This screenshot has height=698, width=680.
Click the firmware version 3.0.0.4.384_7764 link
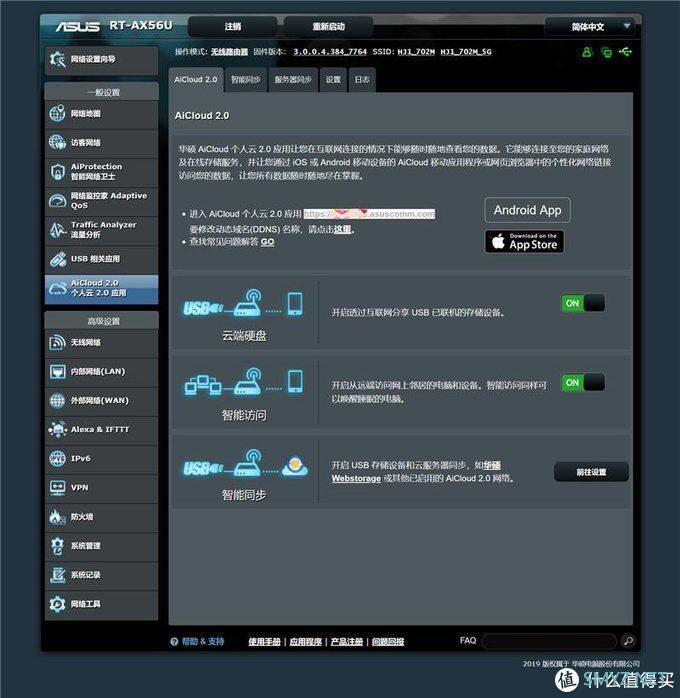click(330, 52)
